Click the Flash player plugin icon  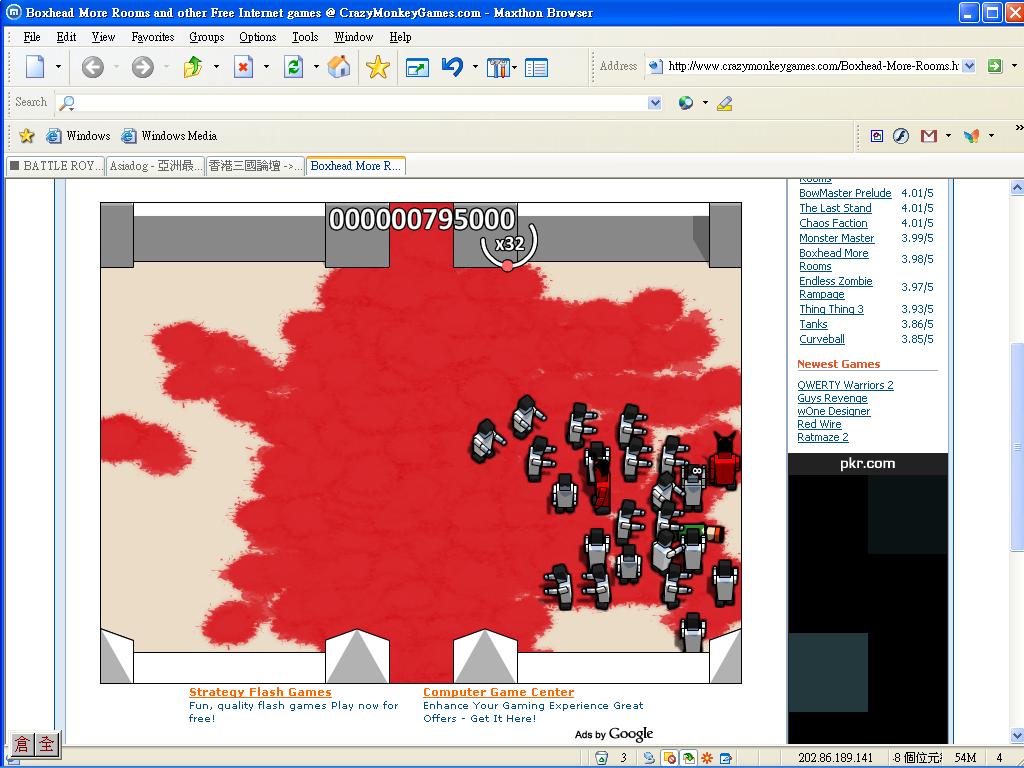coord(901,136)
